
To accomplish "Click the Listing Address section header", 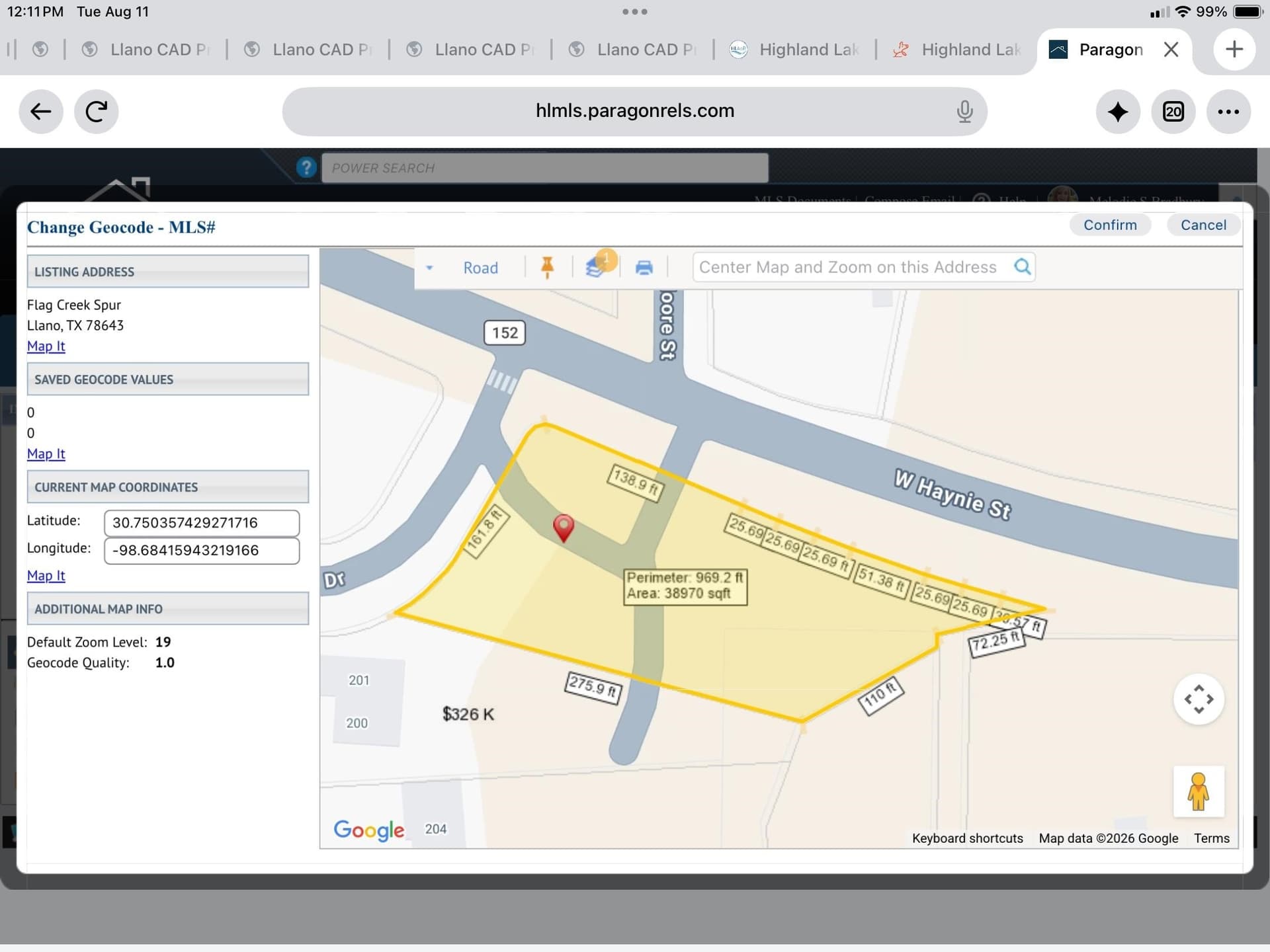I will (168, 272).
